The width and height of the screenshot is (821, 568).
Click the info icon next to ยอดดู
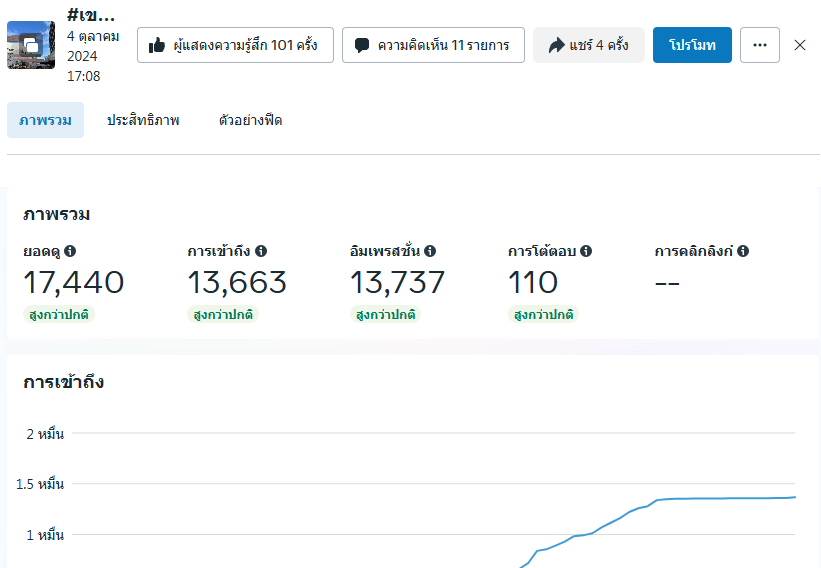pyautogui.click(x=71, y=252)
